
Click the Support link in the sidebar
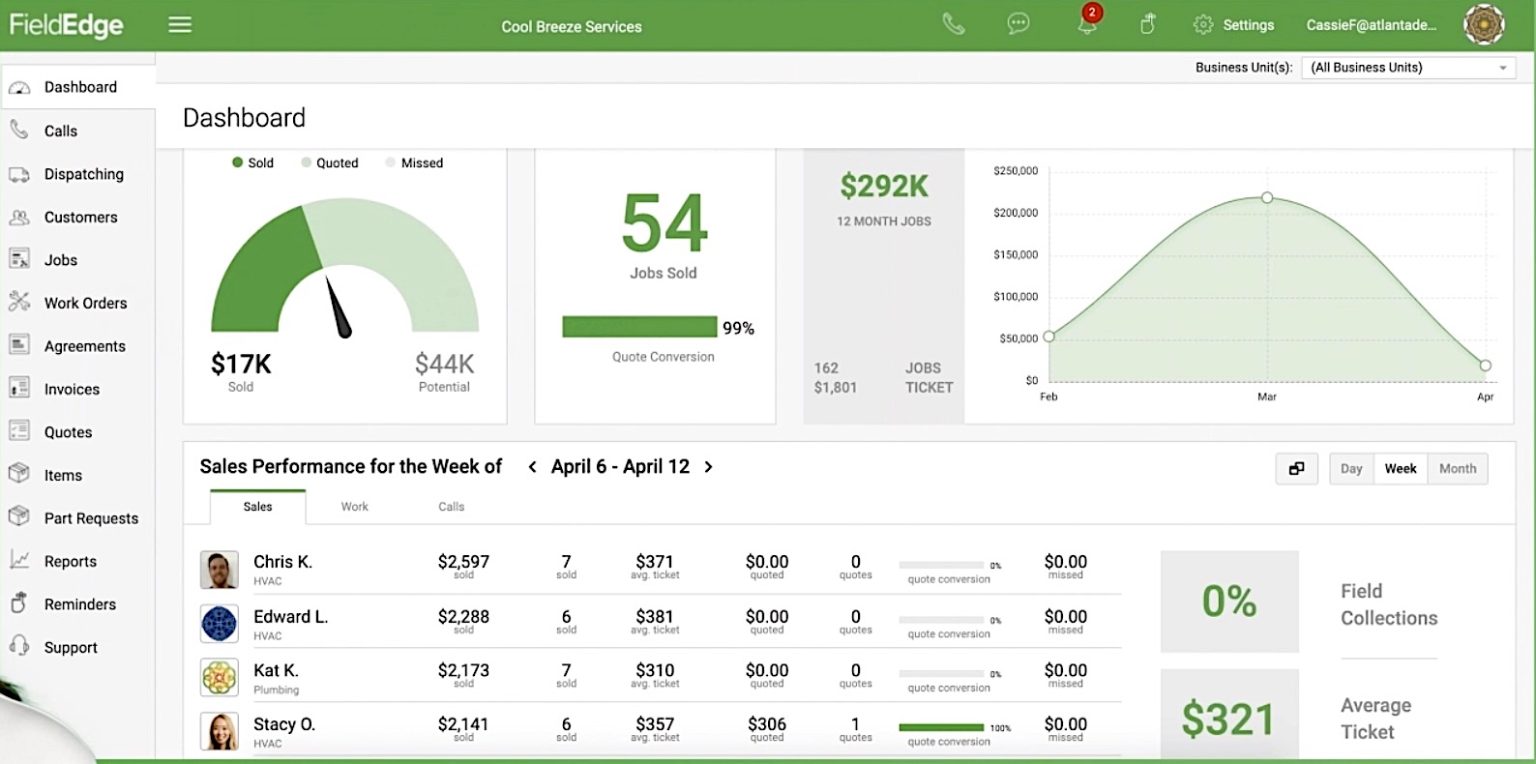click(70, 647)
